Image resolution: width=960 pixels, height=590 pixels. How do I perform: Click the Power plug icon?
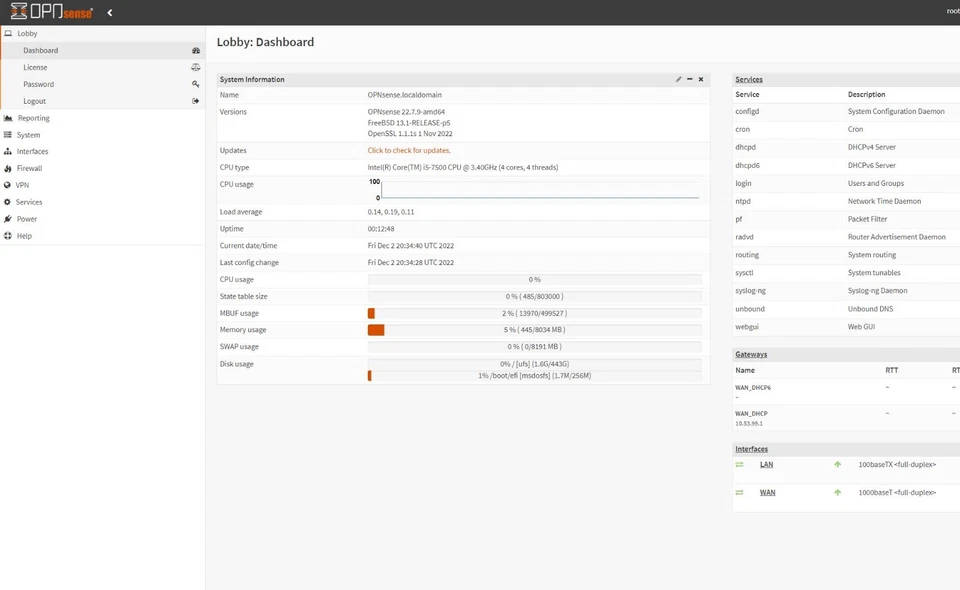[8, 218]
